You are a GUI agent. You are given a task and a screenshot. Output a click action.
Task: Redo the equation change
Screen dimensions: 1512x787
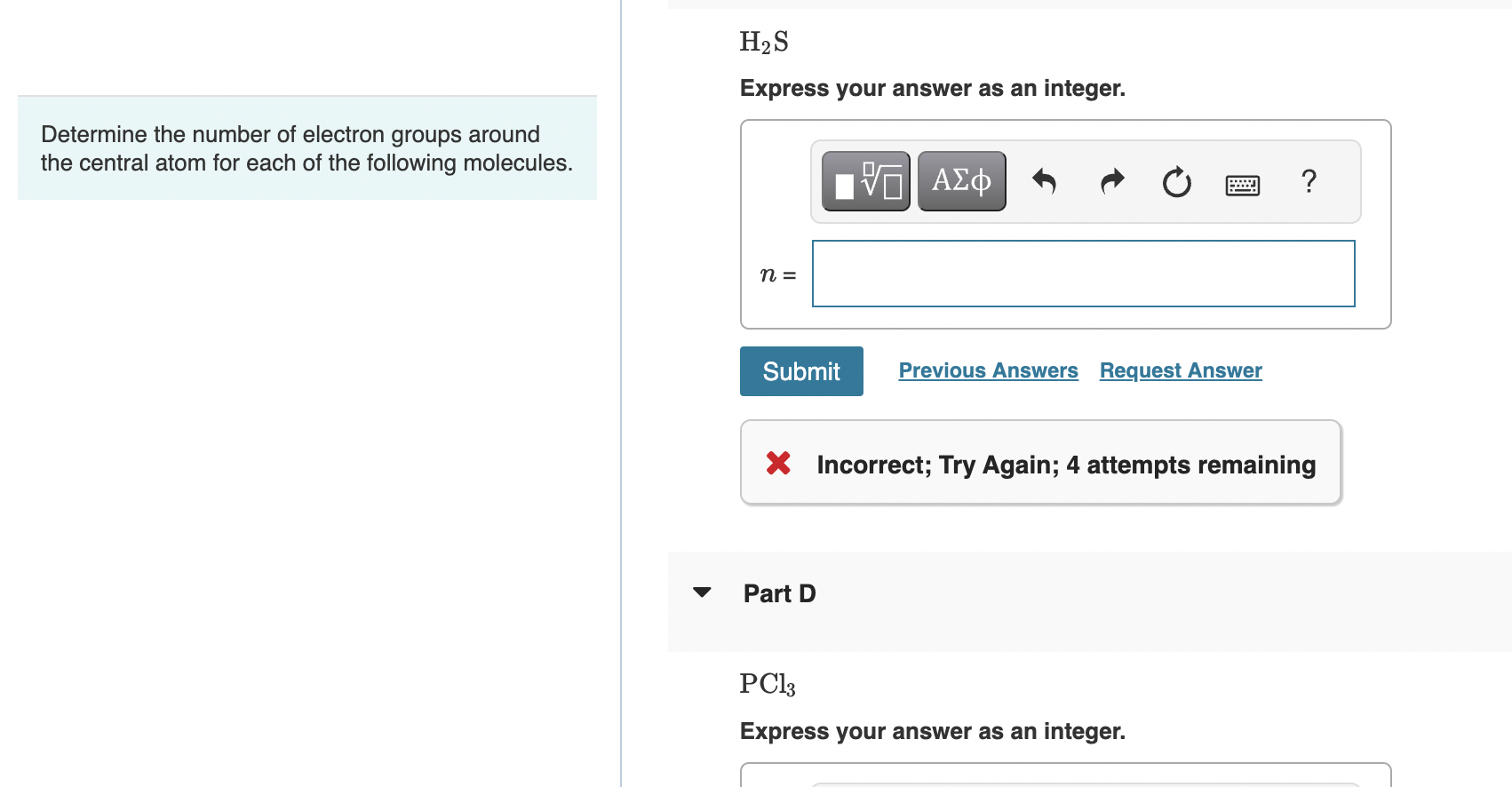point(1111,181)
